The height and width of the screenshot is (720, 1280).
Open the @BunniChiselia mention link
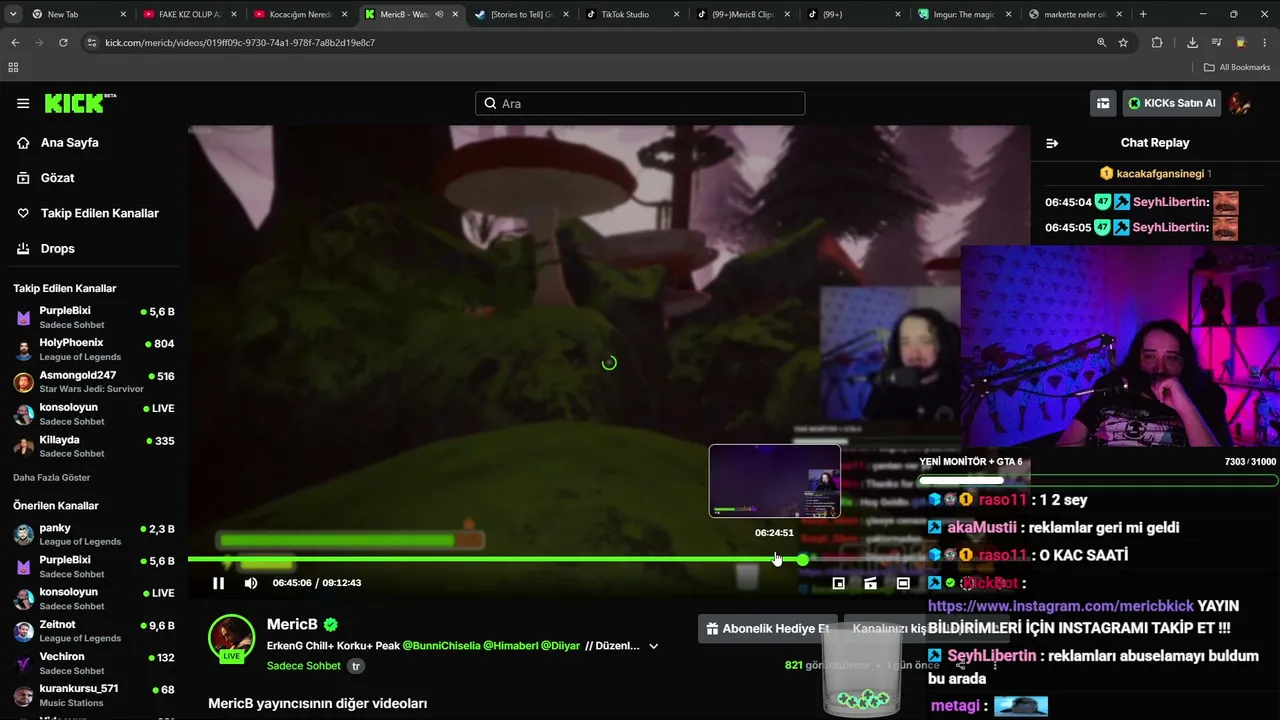click(x=441, y=646)
